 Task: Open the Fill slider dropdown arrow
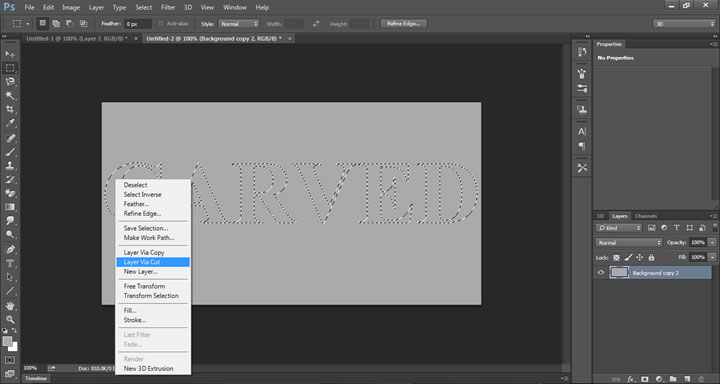point(712,258)
